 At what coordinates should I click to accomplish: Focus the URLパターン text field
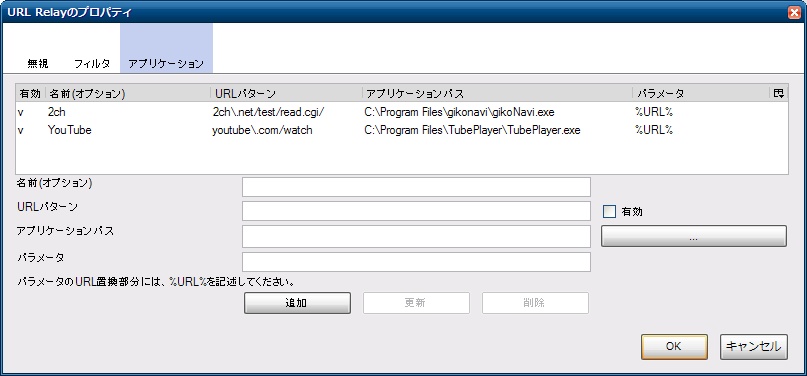(x=416, y=211)
